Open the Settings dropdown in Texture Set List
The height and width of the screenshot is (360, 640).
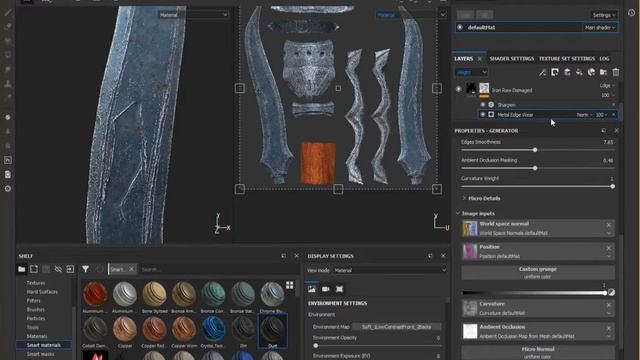604,15
